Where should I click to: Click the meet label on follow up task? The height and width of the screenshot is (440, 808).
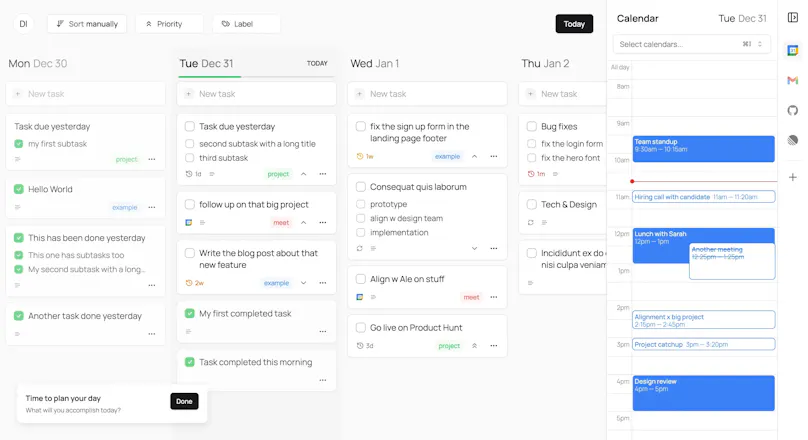tap(281, 223)
